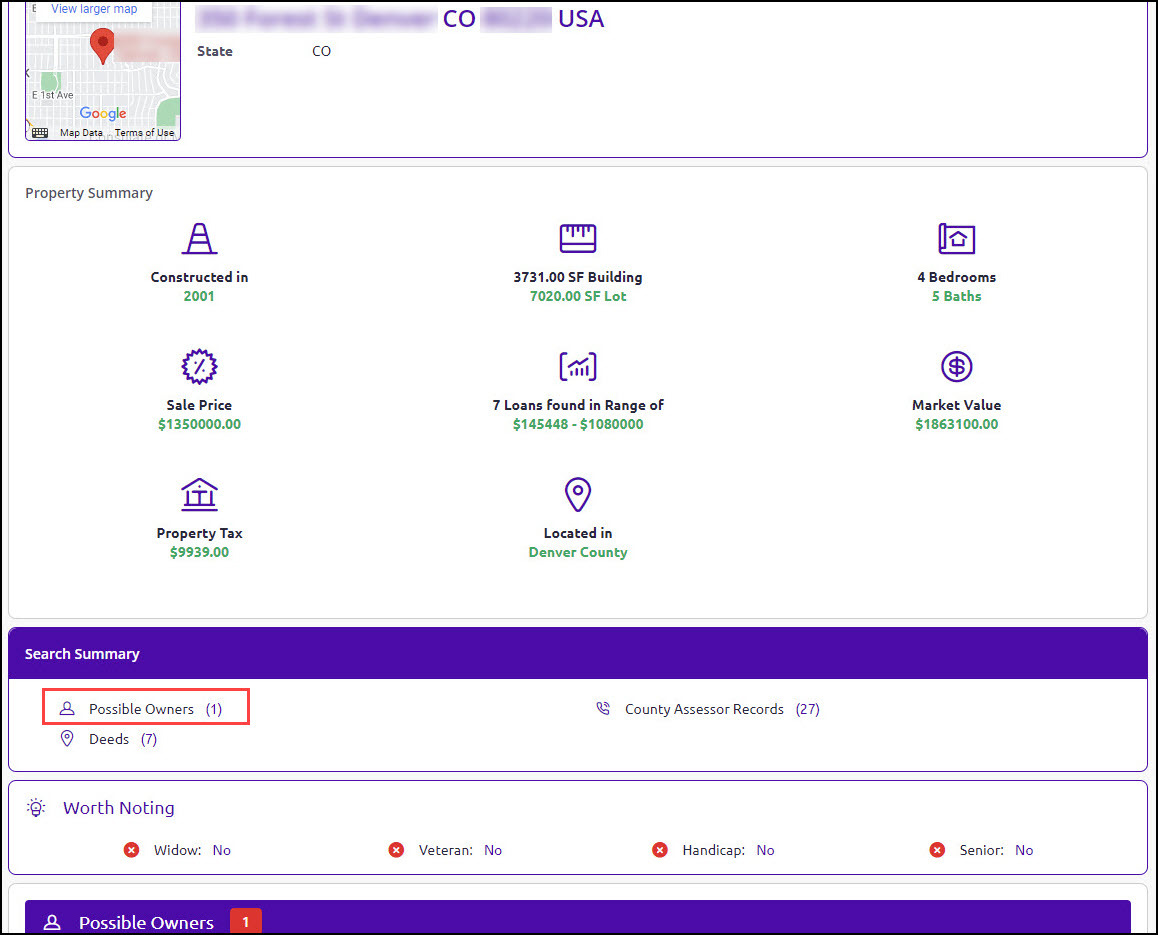1158x935 pixels.
Task: Select the 5 Baths value
Action: pyautogui.click(x=956, y=296)
